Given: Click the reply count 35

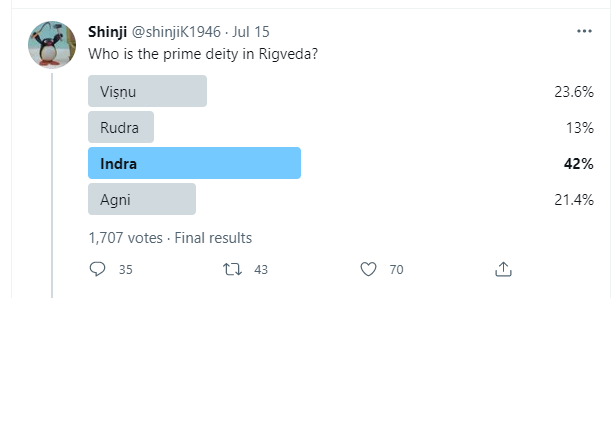Looking at the screenshot, I should click(126, 270).
